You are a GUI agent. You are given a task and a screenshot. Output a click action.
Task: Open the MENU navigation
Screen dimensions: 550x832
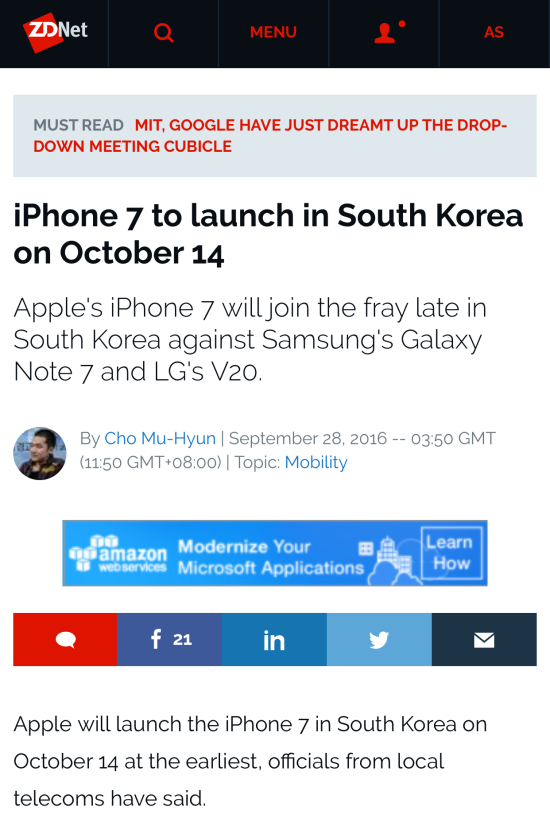pos(273,32)
